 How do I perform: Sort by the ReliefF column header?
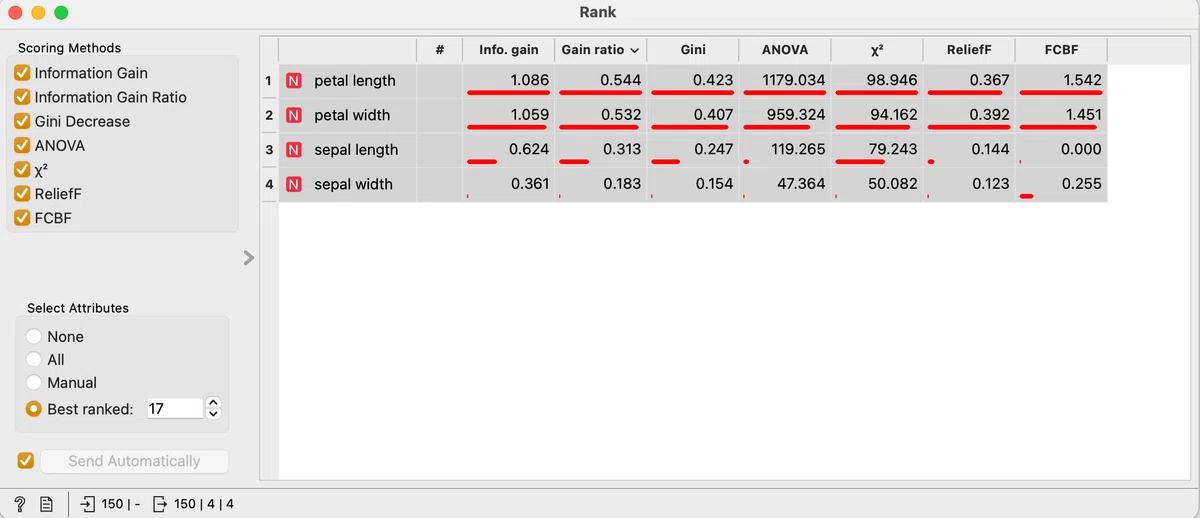point(968,50)
